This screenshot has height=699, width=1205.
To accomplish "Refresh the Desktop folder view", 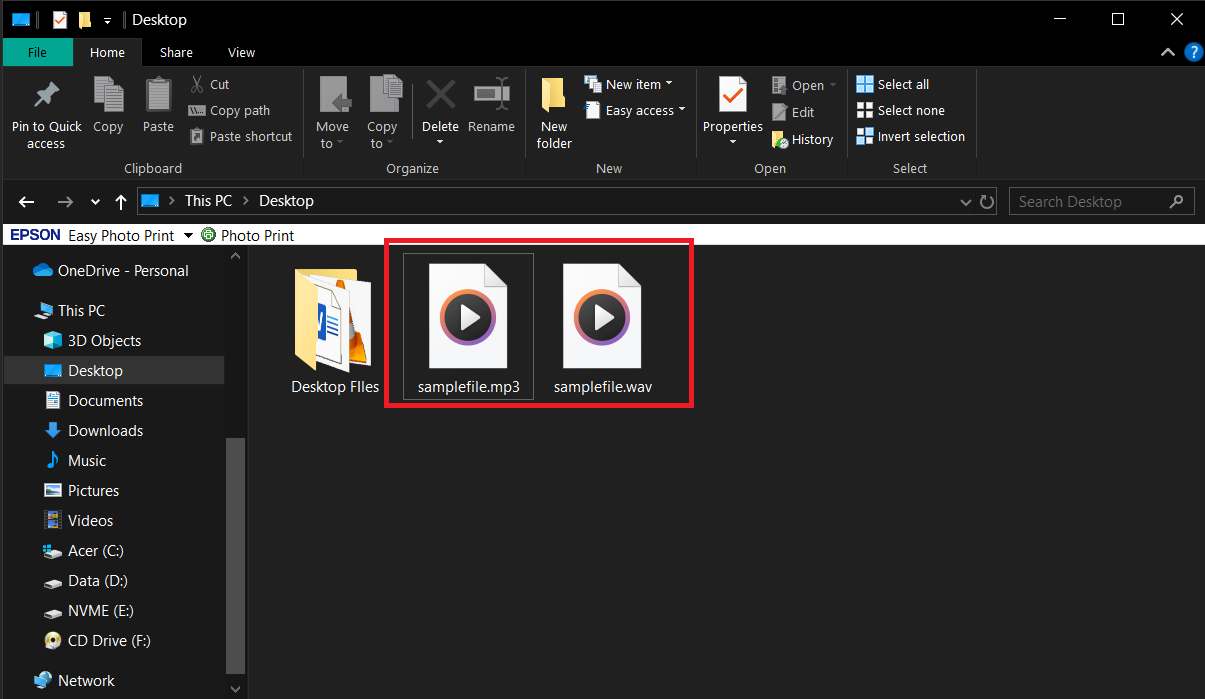I will pos(987,201).
